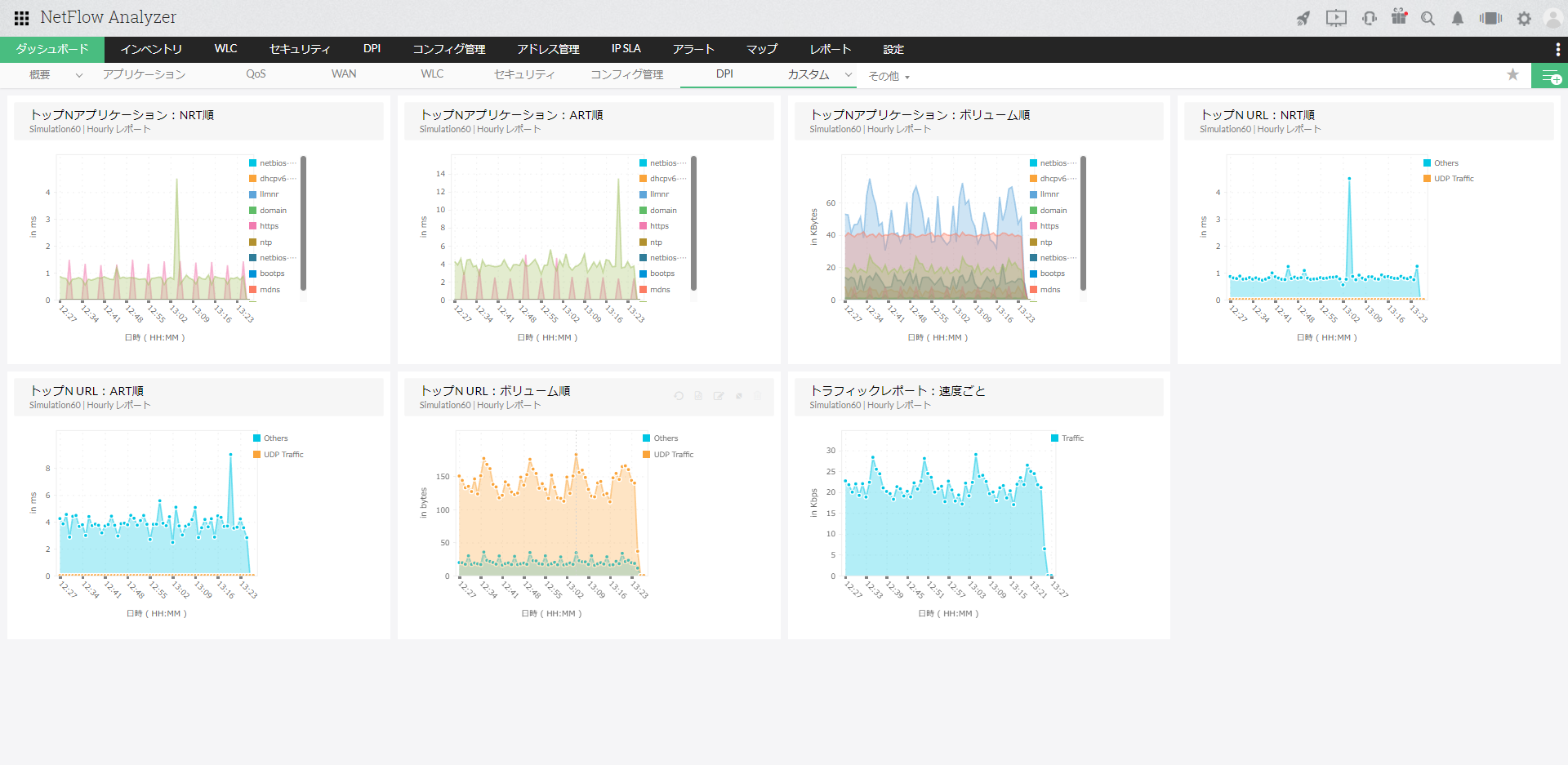Toggle UDP Traffic in URL ART chart legend

[283, 455]
